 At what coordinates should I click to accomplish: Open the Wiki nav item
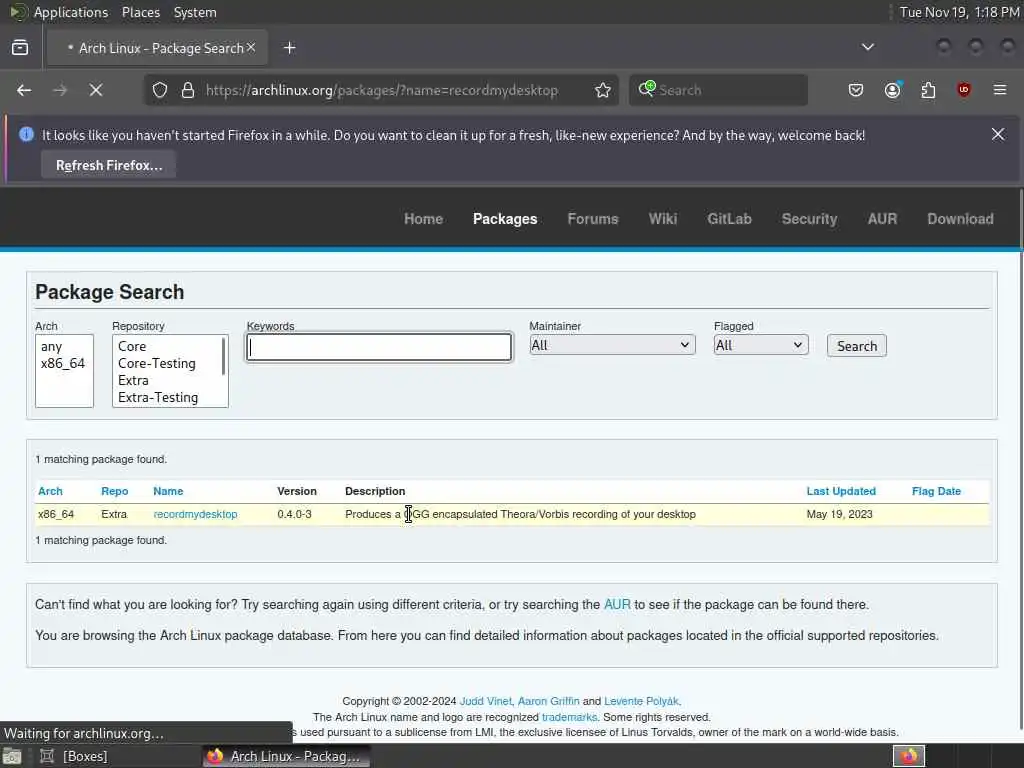coord(662,219)
